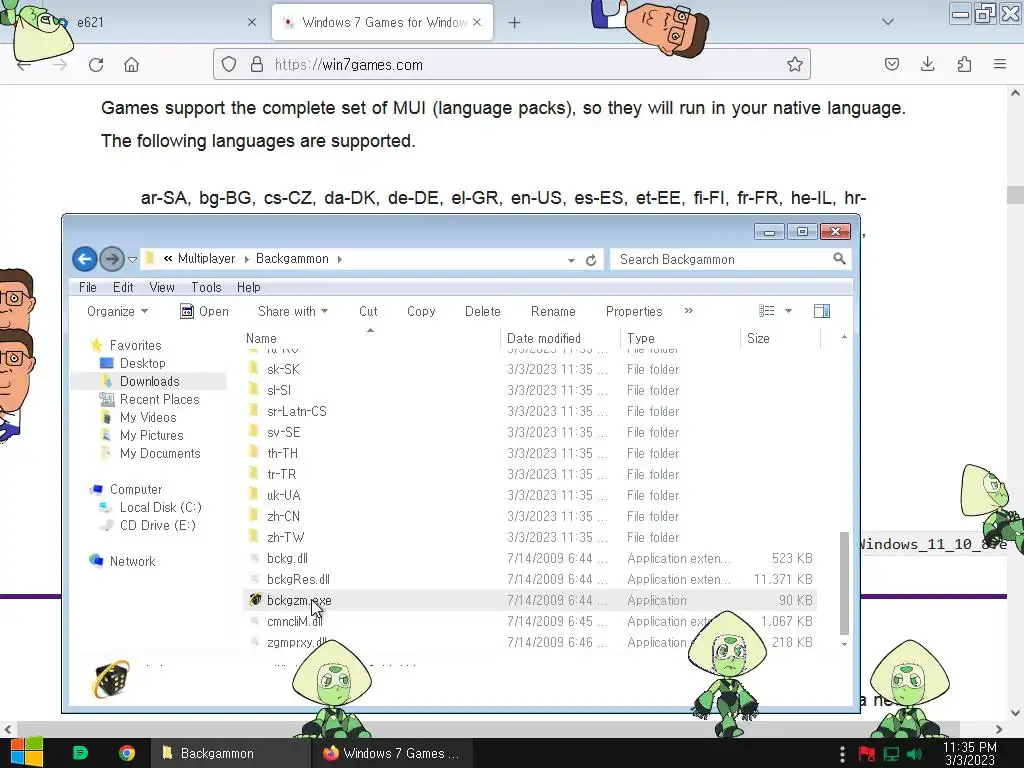
Task: Click the win7games.com address bar
Action: tap(511, 64)
